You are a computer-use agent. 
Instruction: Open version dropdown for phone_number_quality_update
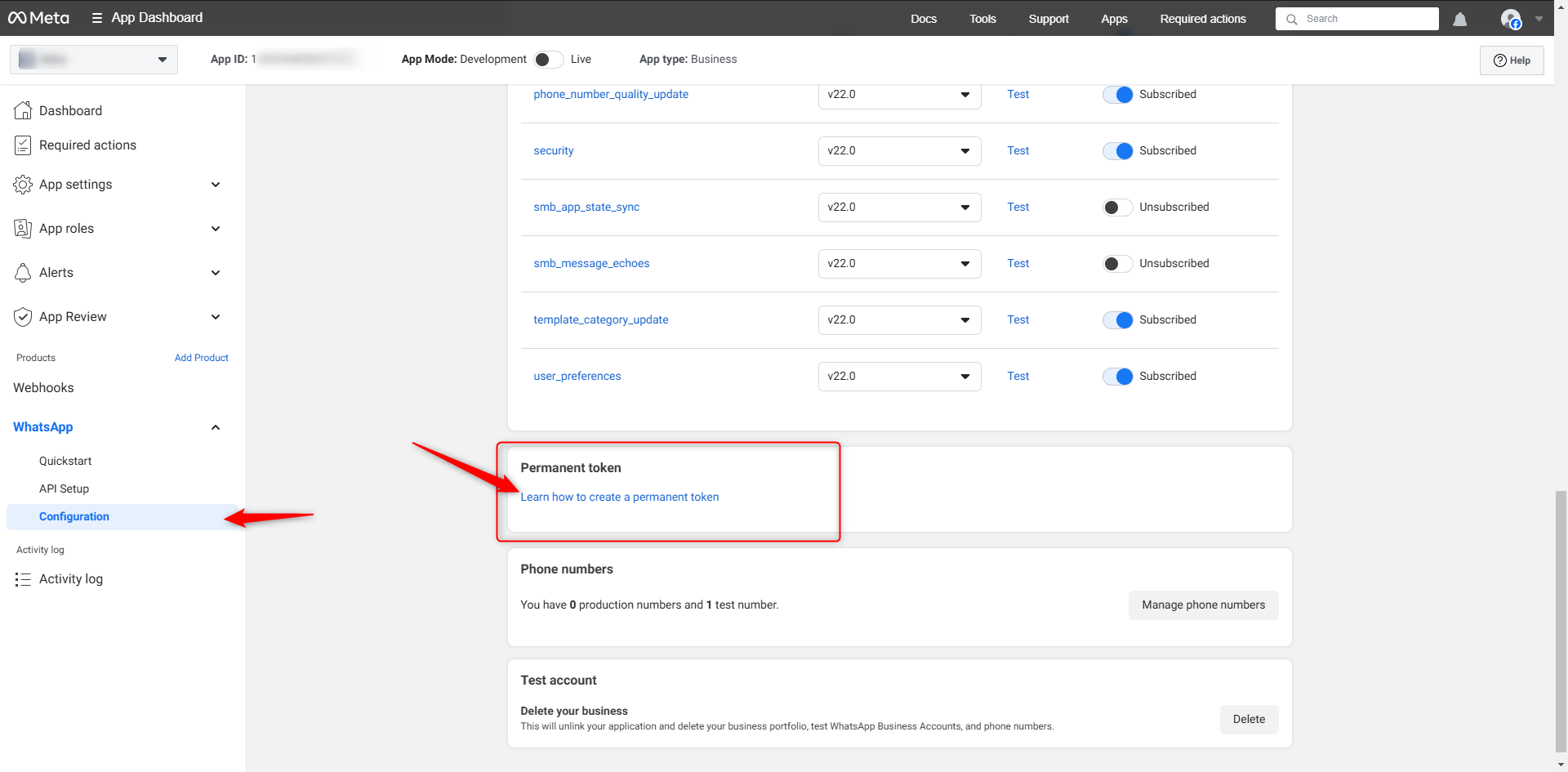pyautogui.click(x=899, y=95)
